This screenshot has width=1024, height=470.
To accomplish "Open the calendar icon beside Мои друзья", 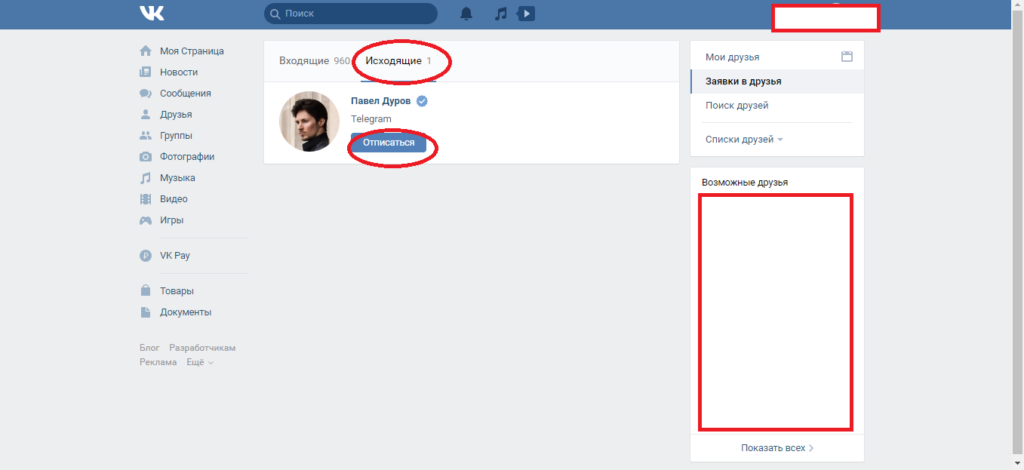I will click(x=847, y=57).
